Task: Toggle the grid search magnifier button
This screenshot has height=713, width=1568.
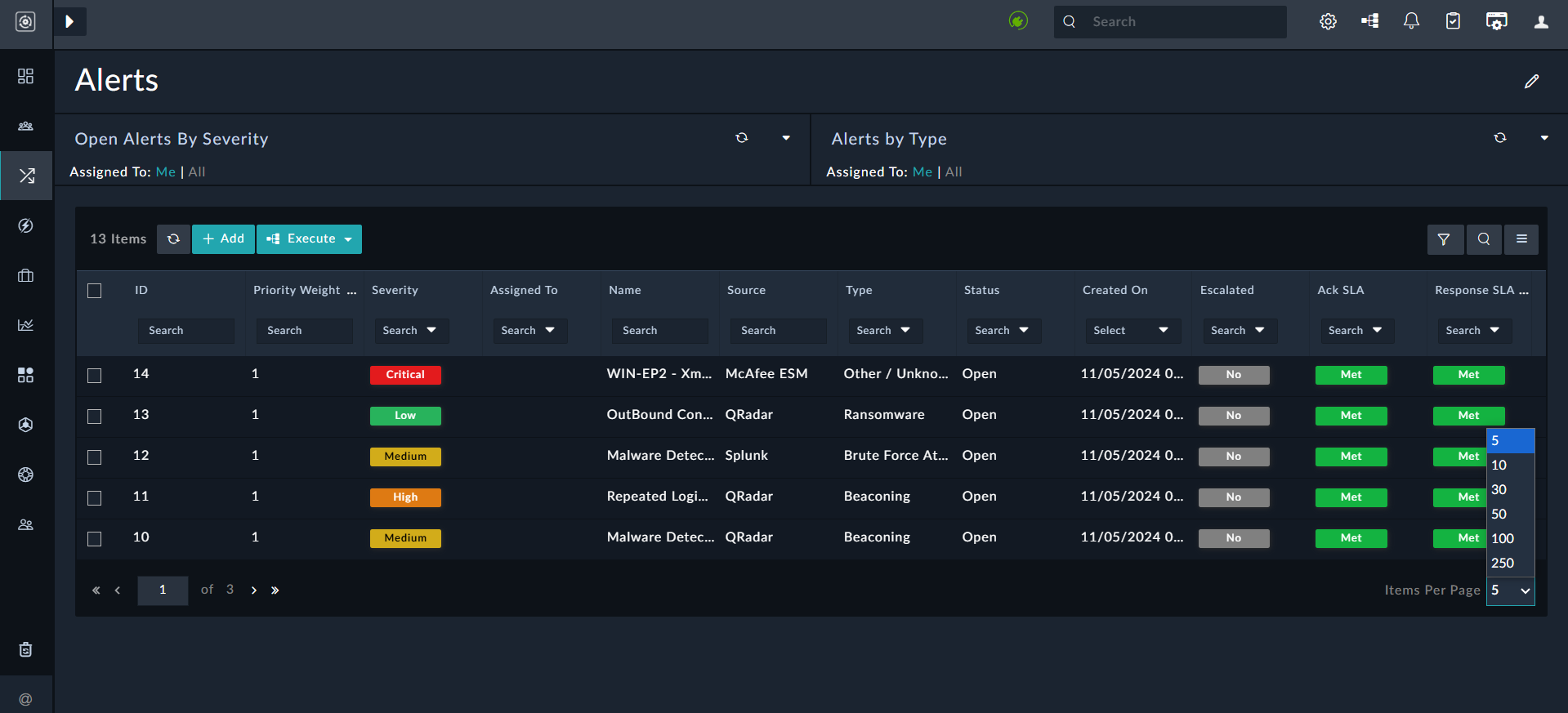Action: coord(1485,239)
